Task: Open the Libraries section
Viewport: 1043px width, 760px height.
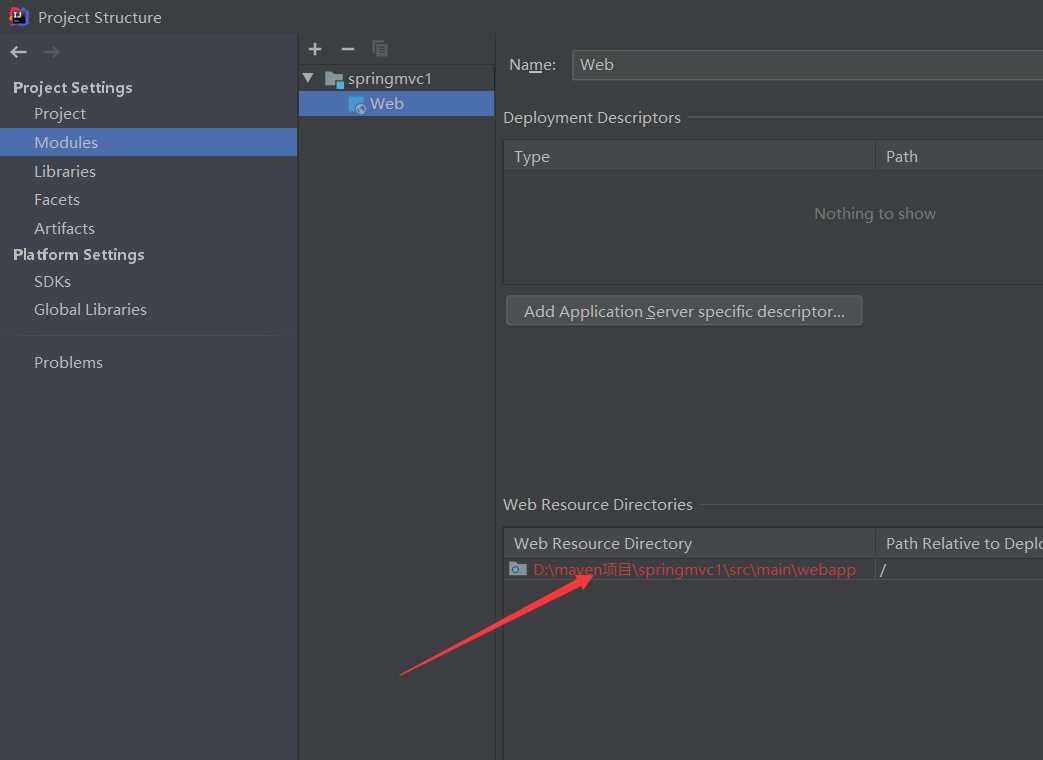Action: tap(65, 172)
